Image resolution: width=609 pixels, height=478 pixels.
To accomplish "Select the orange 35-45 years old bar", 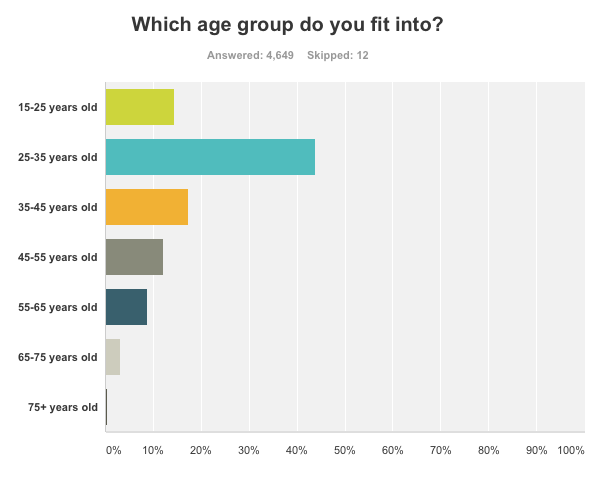I will [146, 207].
